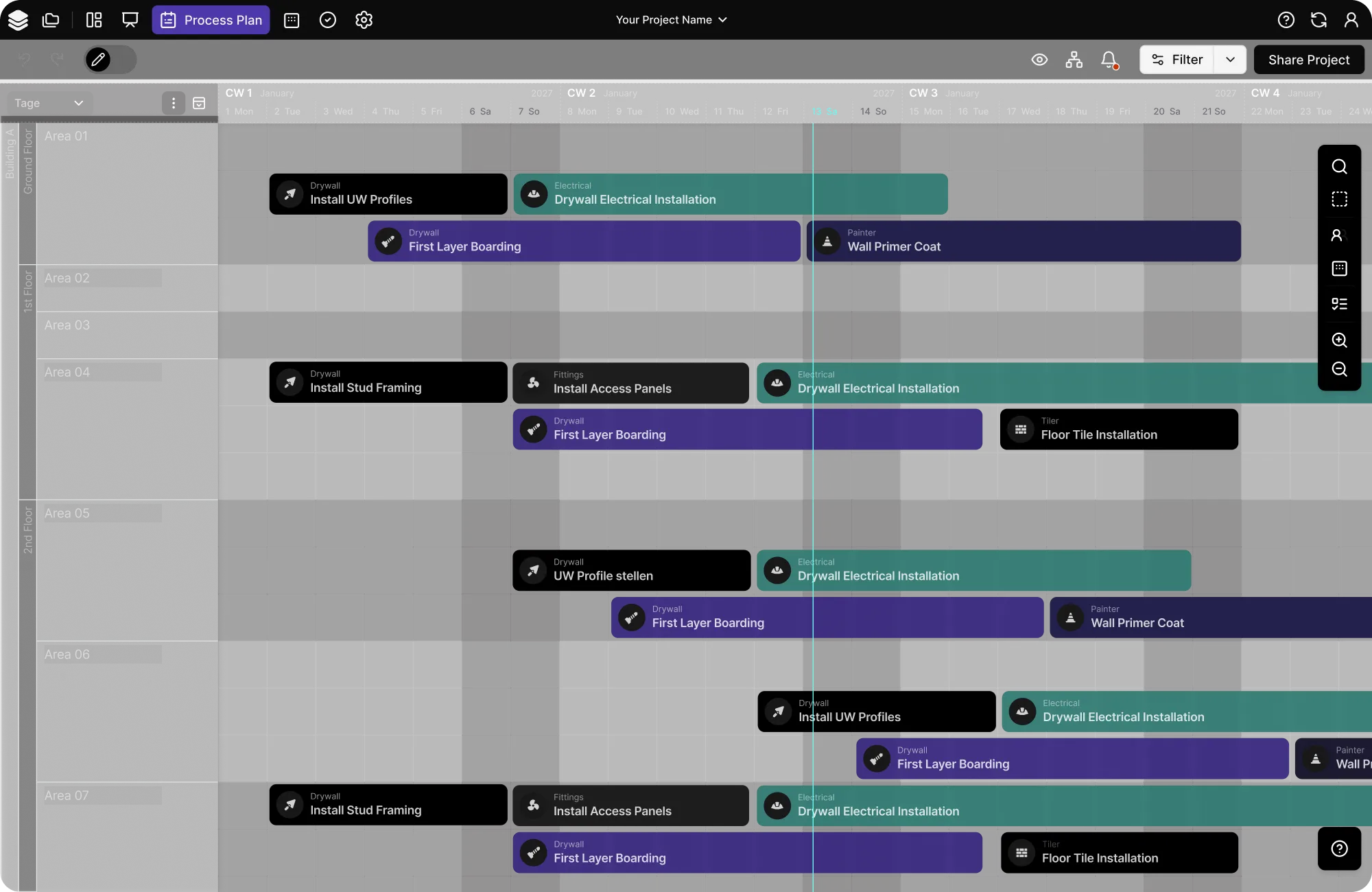
Task: Click the person/resources icon in side toolbar
Action: [x=1339, y=235]
